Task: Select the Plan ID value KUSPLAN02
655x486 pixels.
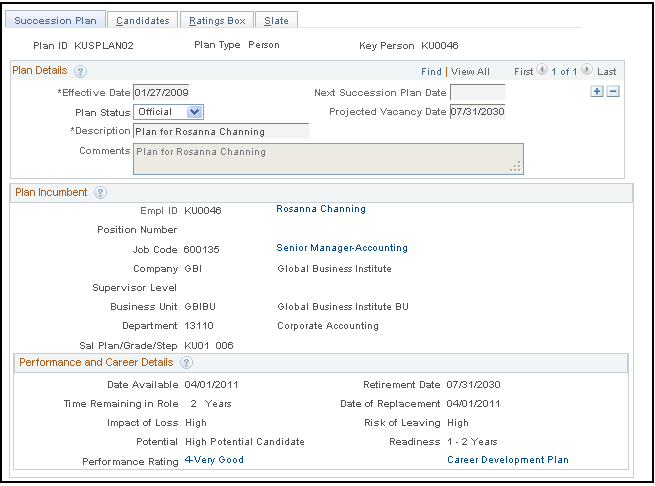Action: click(x=104, y=46)
